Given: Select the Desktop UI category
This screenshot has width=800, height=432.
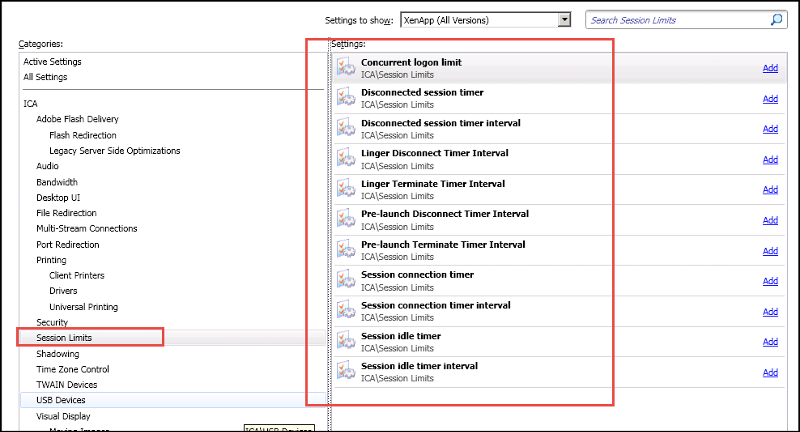Looking at the screenshot, I should coord(58,197).
